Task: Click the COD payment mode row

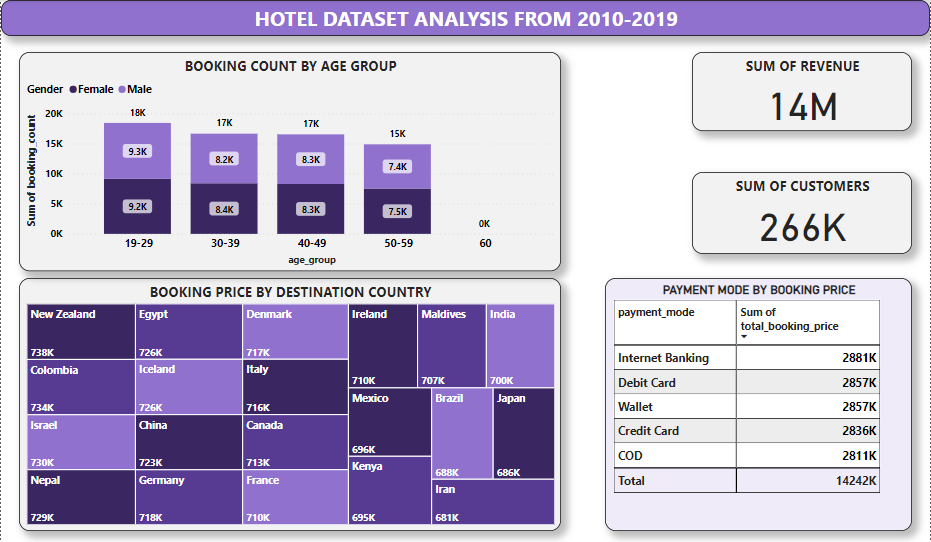Action: (x=746, y=456)
